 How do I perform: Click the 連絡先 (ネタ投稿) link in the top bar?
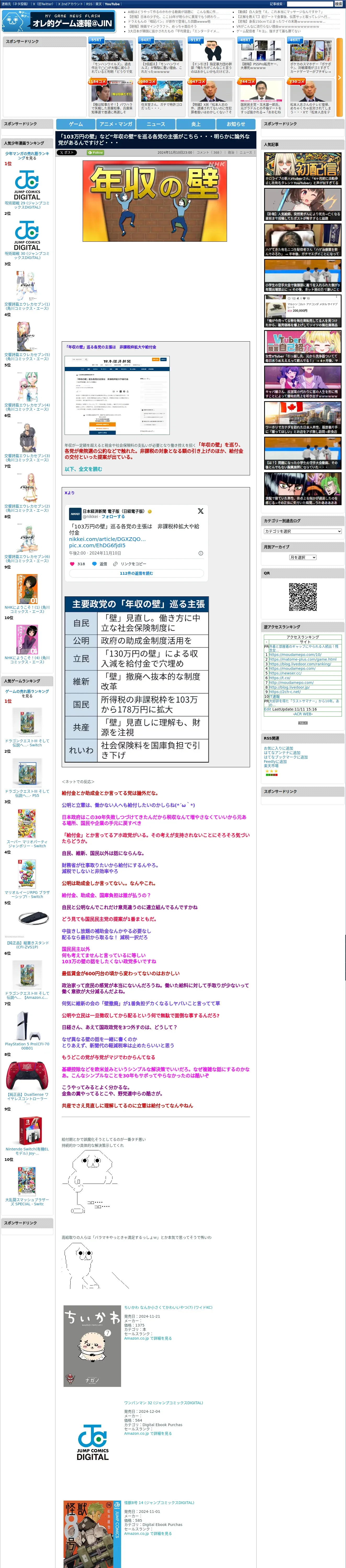point(15,4)
